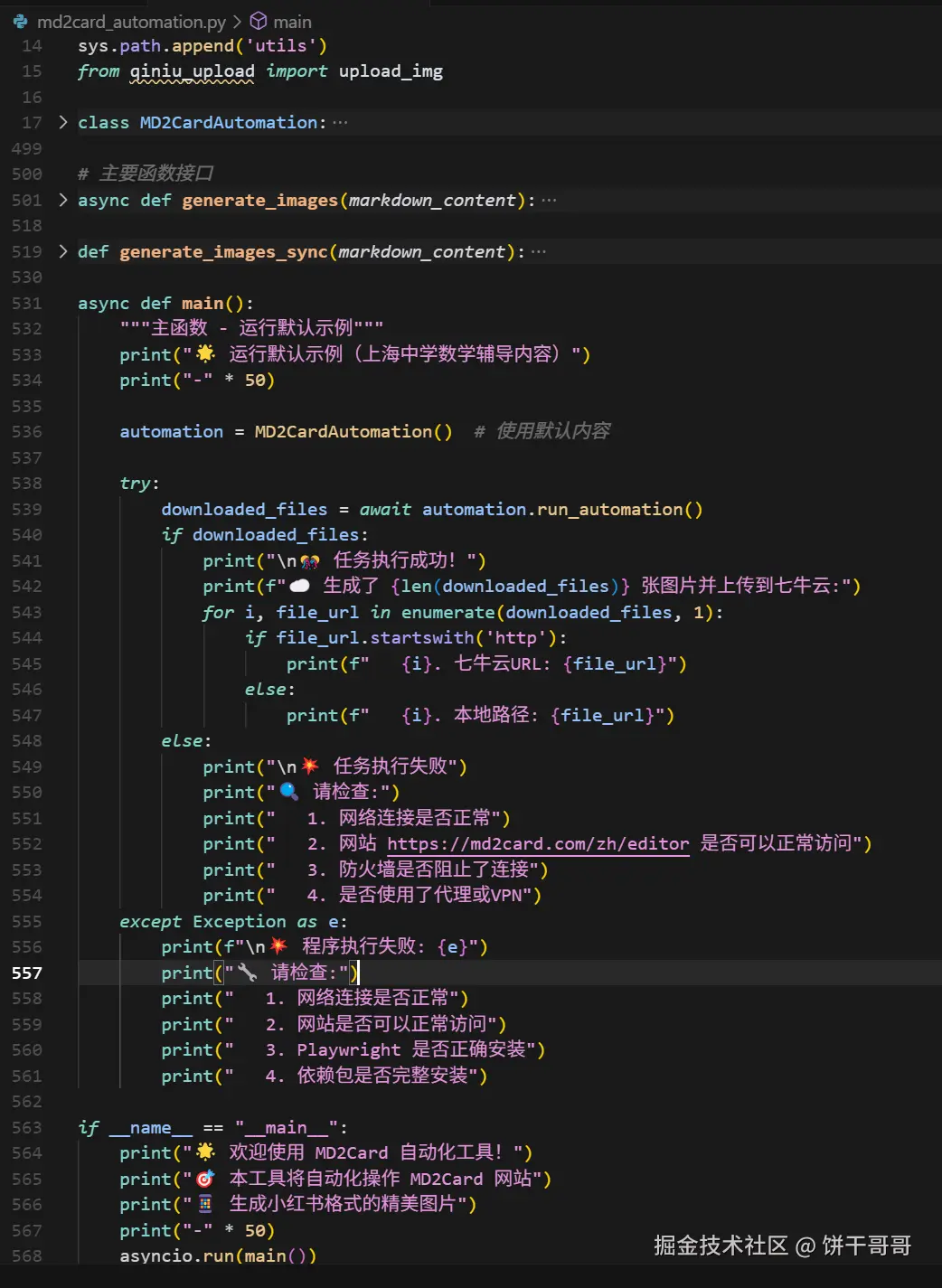Click '防火墙是否阻止了连接' print line

pyautogui.click(x=376, y=870)
